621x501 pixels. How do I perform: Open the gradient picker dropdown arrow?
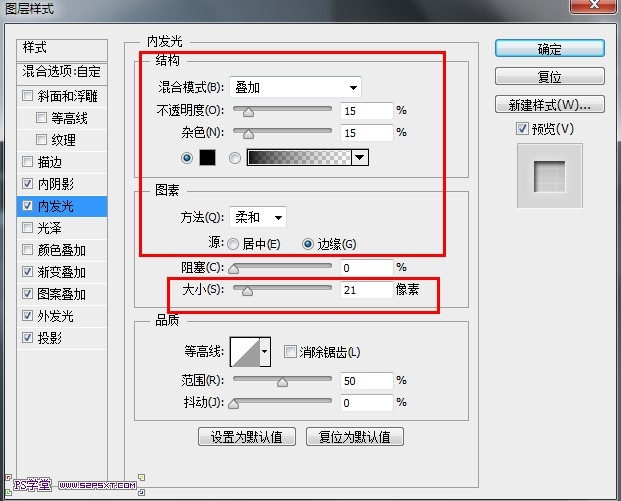tap(360, 157)
